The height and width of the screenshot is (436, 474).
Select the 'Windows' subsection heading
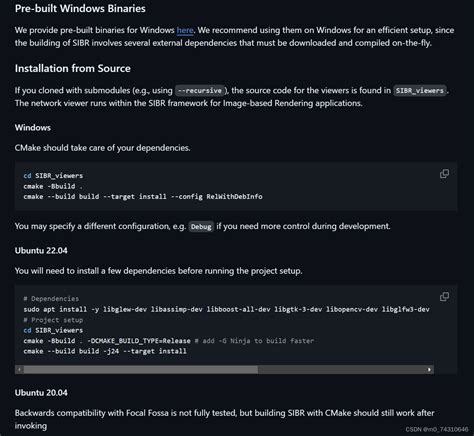click(33, 128)
